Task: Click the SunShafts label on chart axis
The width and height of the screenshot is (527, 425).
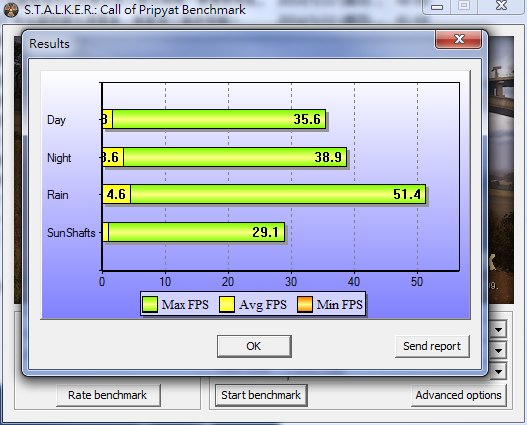Action: coord(71,233)
